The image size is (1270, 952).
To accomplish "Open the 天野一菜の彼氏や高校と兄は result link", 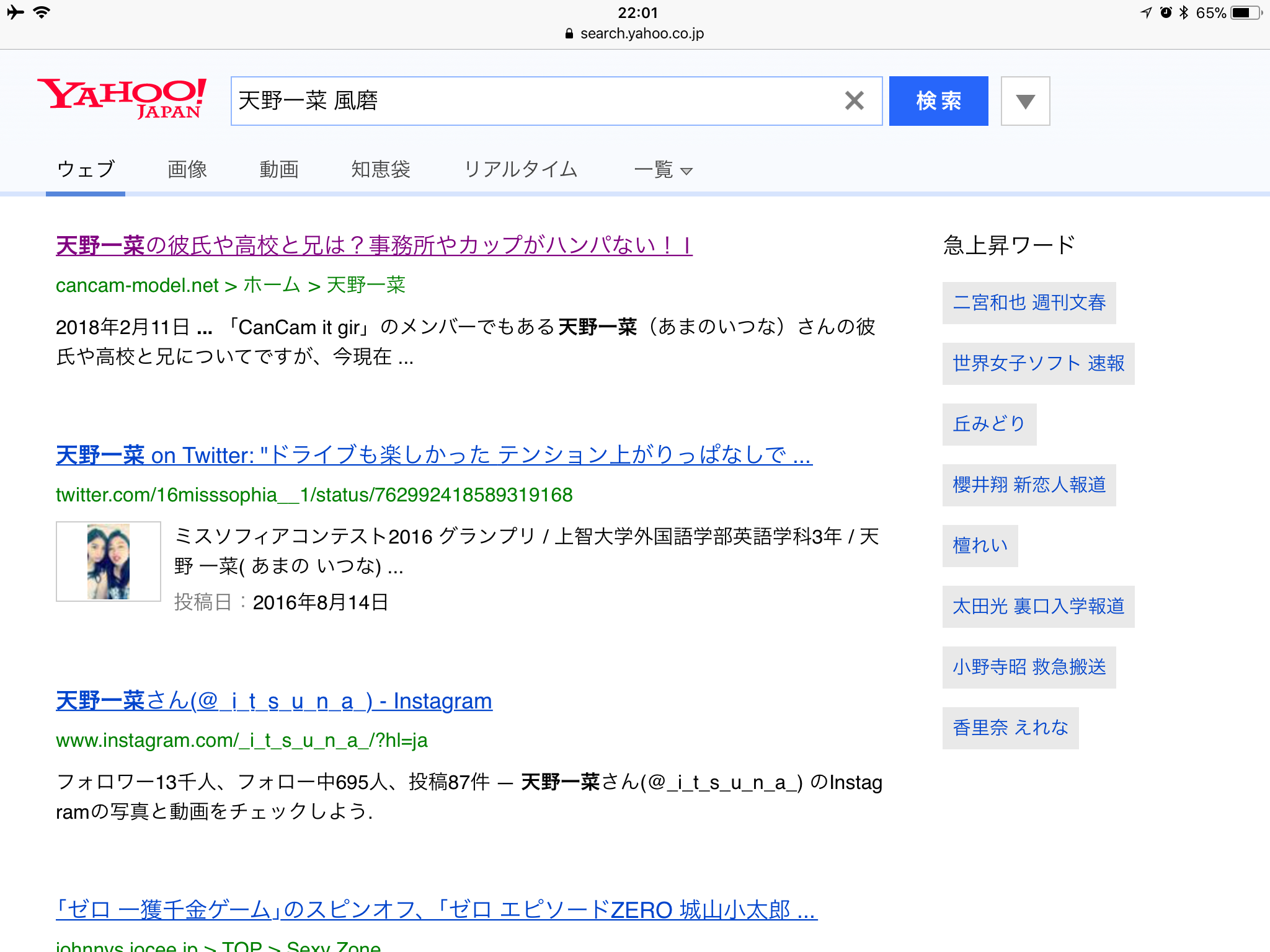I will (x=374, y=245).
